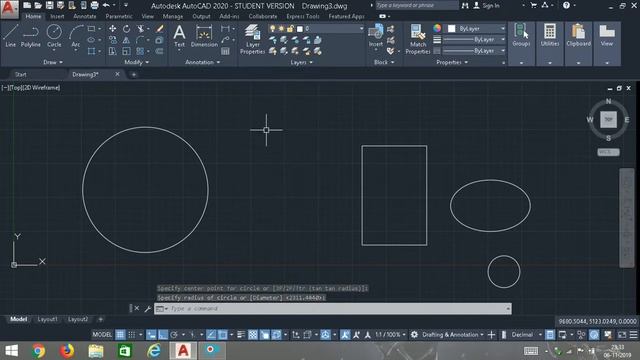Toggle lineweight display in status bar

[x=241, y=335]
